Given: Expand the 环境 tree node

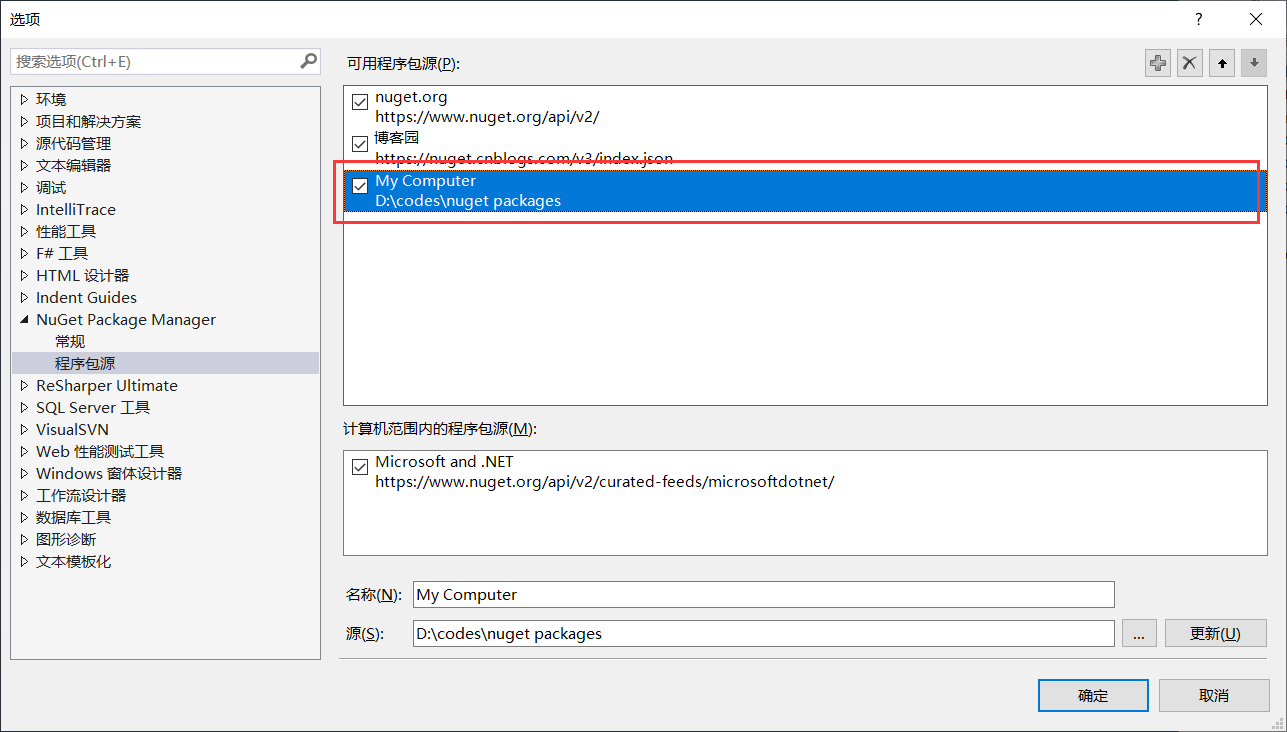Looking at the screenshot, I should pos(25,100).
